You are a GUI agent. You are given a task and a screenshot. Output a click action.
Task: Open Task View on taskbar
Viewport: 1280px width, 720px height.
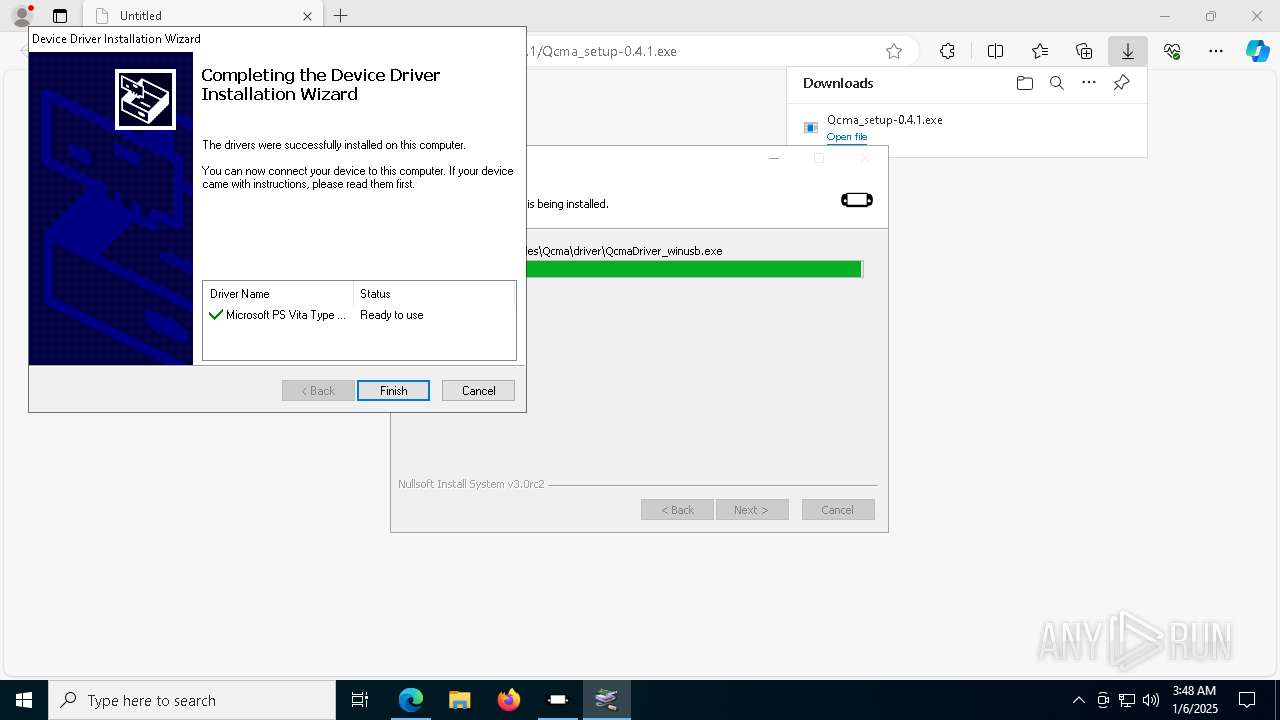click(360, 700)
